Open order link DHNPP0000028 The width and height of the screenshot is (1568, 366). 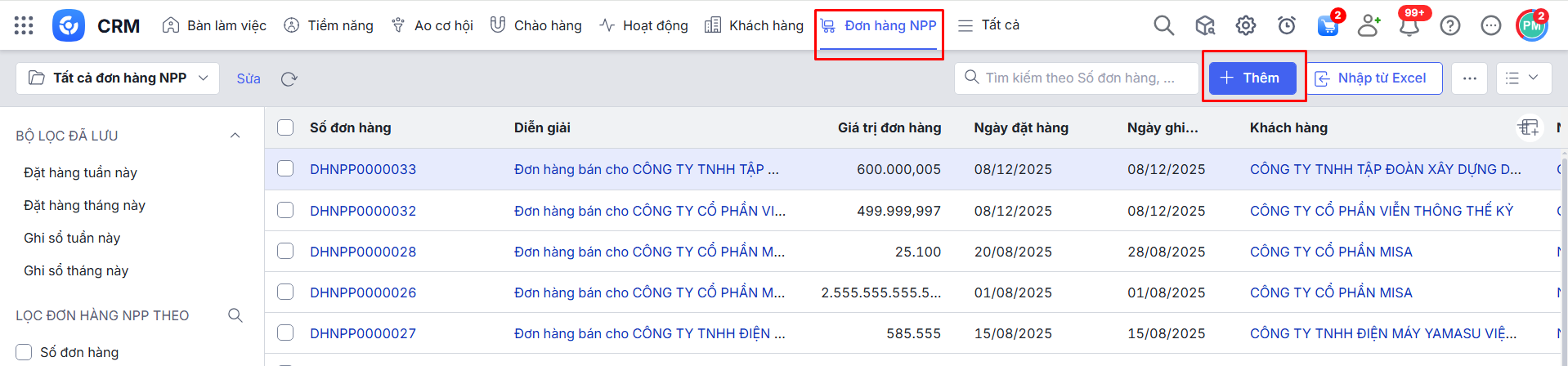(x=363, y=252)
